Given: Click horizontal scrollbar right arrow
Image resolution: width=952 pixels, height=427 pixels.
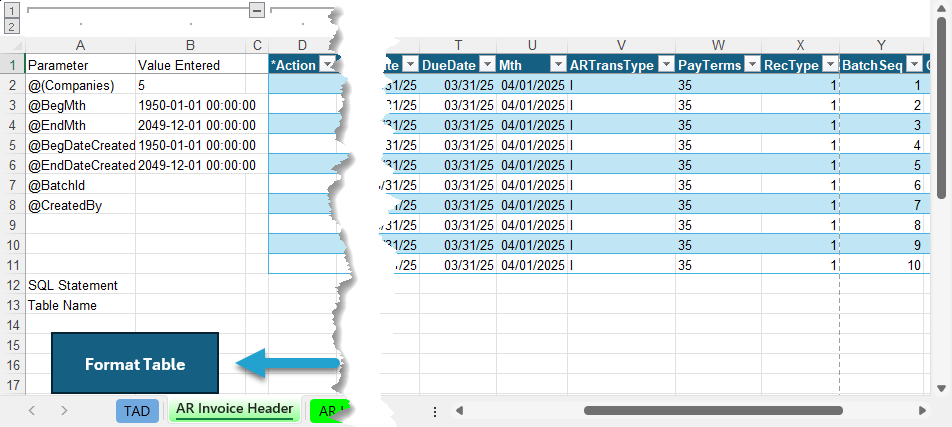Looking at the screenshot, I should pyautogui.click(x=923, y=411).
